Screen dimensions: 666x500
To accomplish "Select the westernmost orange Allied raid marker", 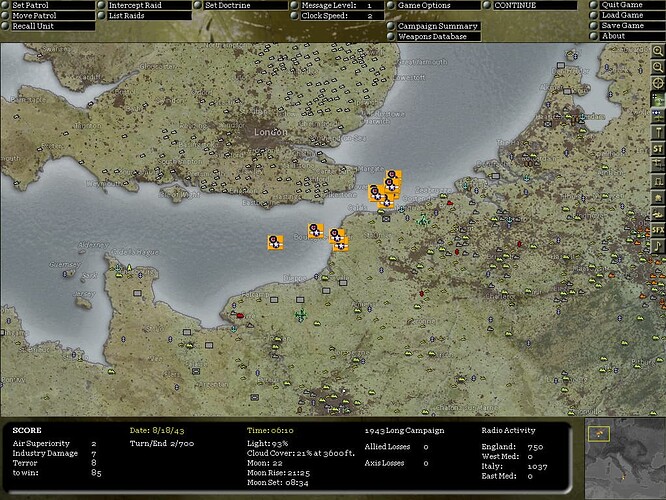I will (275, 242).
